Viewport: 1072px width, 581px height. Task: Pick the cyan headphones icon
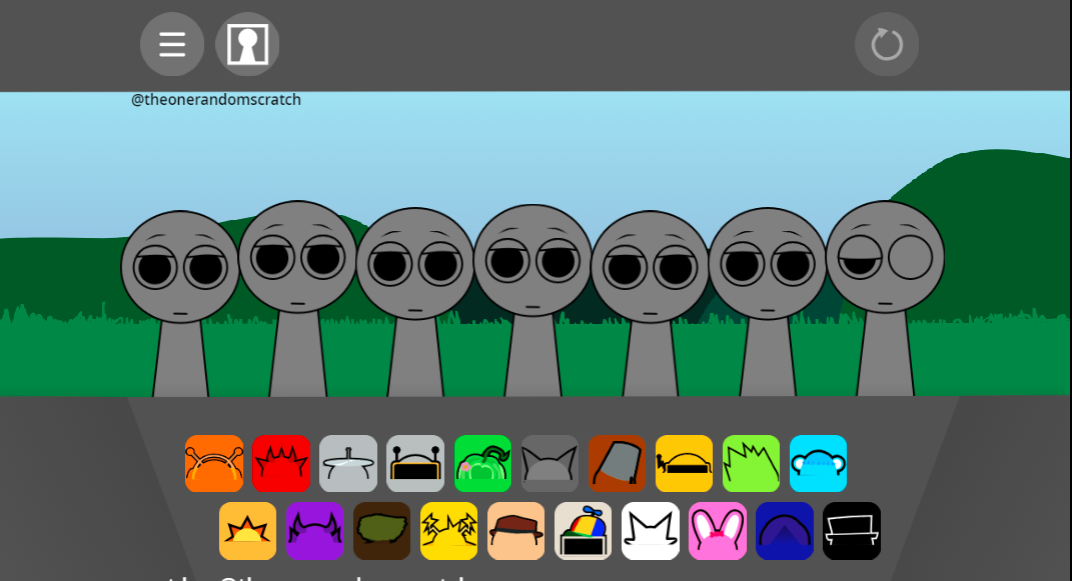click(818, 464)
